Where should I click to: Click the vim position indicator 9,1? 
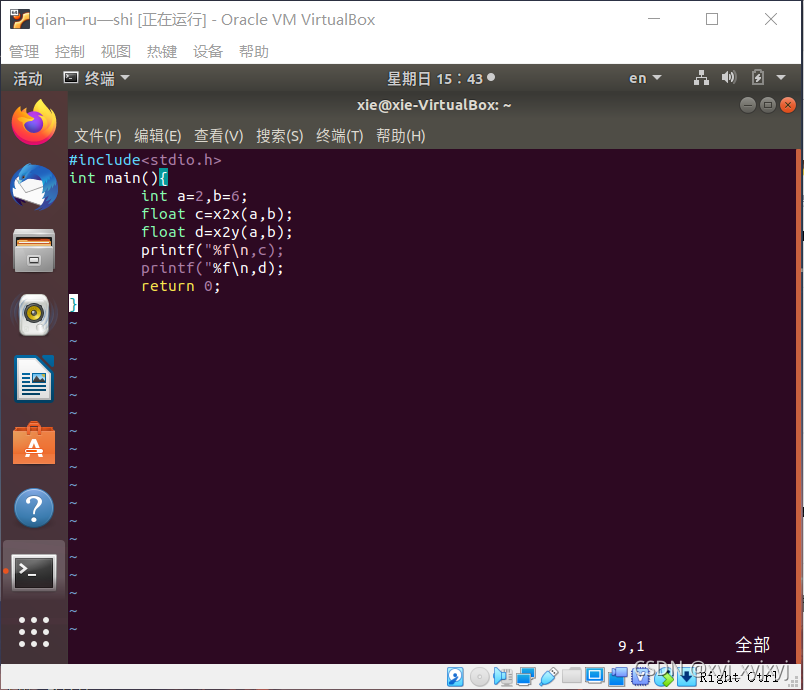(631, 646)
